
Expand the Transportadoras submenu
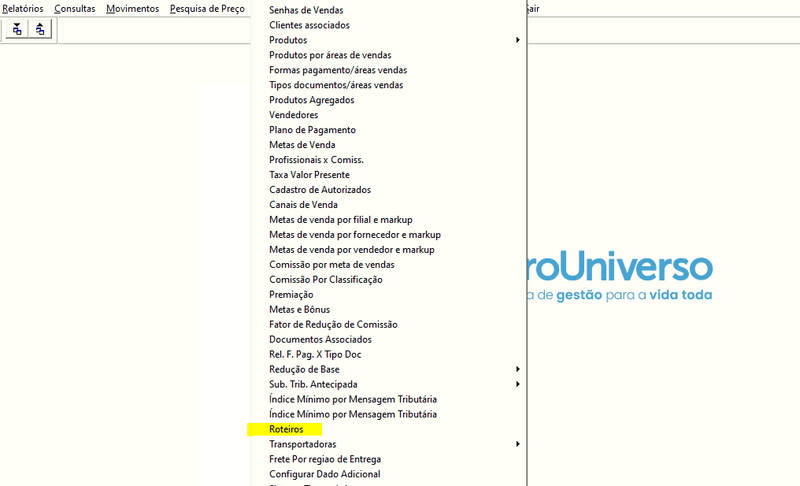tap(517, 444)
